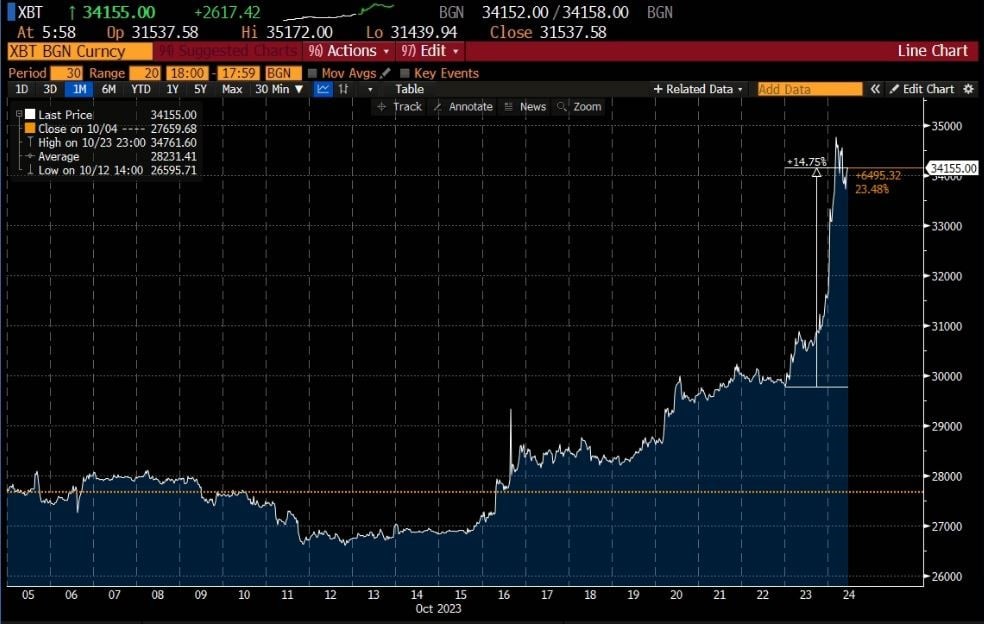Open the News overlay tool
This screenshot has height=624, width=984.
pos(525,106)
